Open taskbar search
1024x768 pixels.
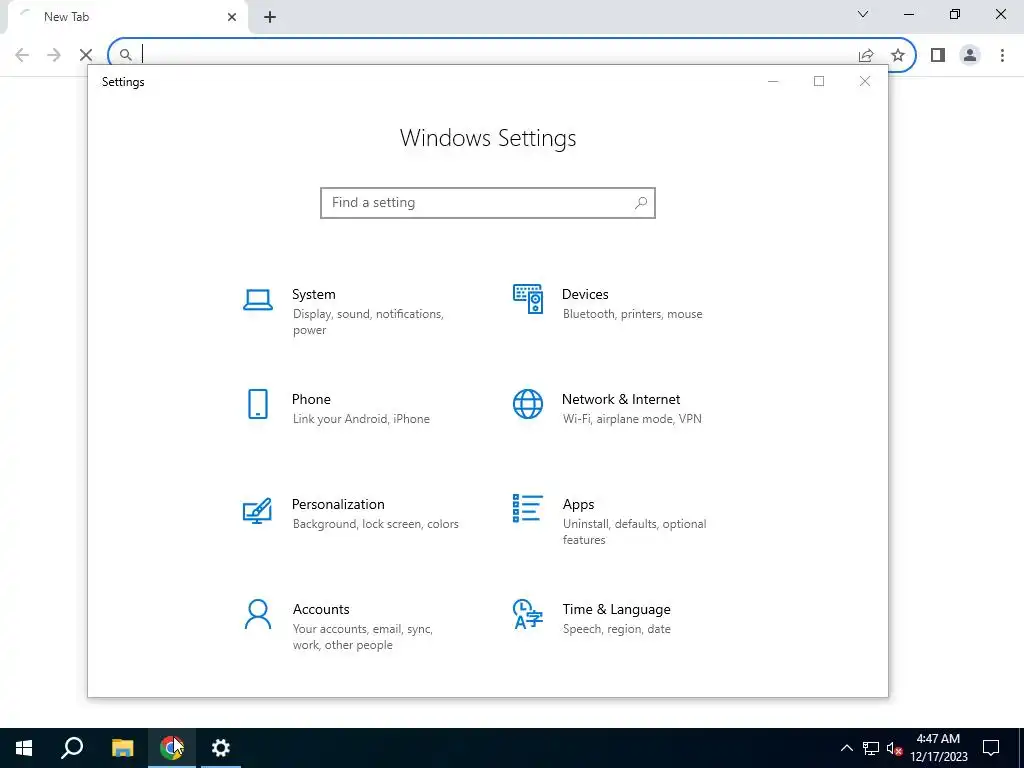pos(72,748)
